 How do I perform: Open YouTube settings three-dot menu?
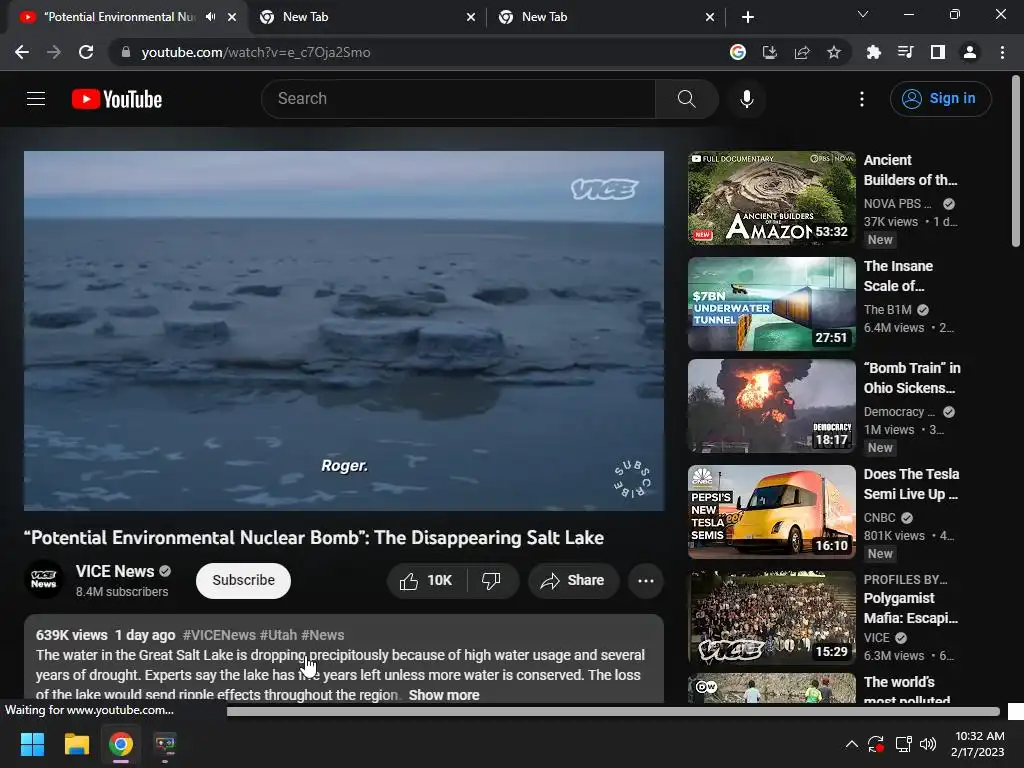click(x=862, y=99)
